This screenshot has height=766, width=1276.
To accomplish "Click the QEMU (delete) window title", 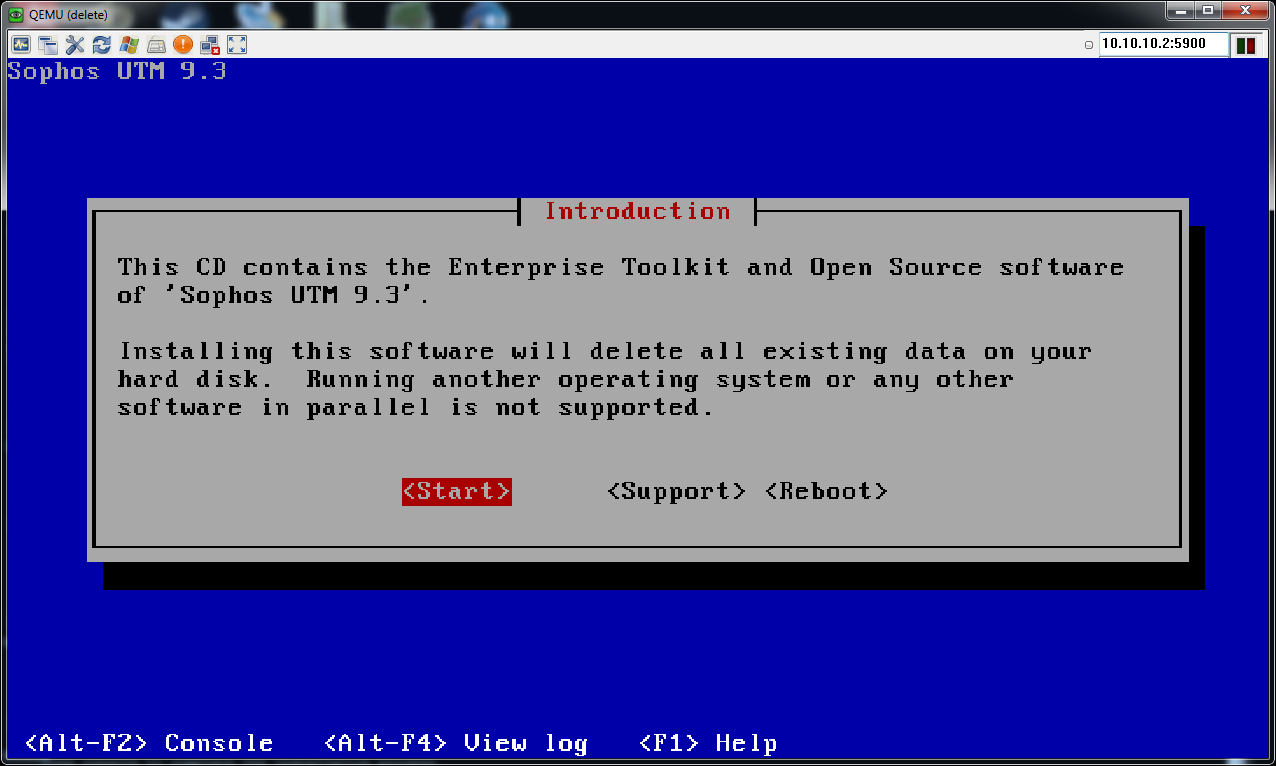I will click(x=68, y=15).
